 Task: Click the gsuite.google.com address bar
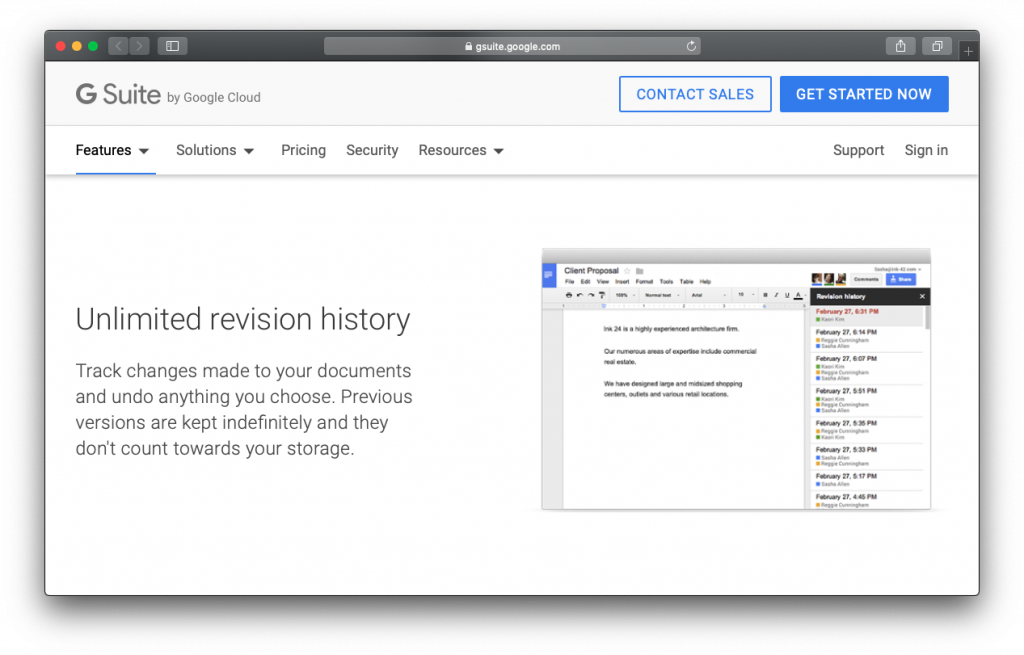pyautogui.click(x=512, y=46)
